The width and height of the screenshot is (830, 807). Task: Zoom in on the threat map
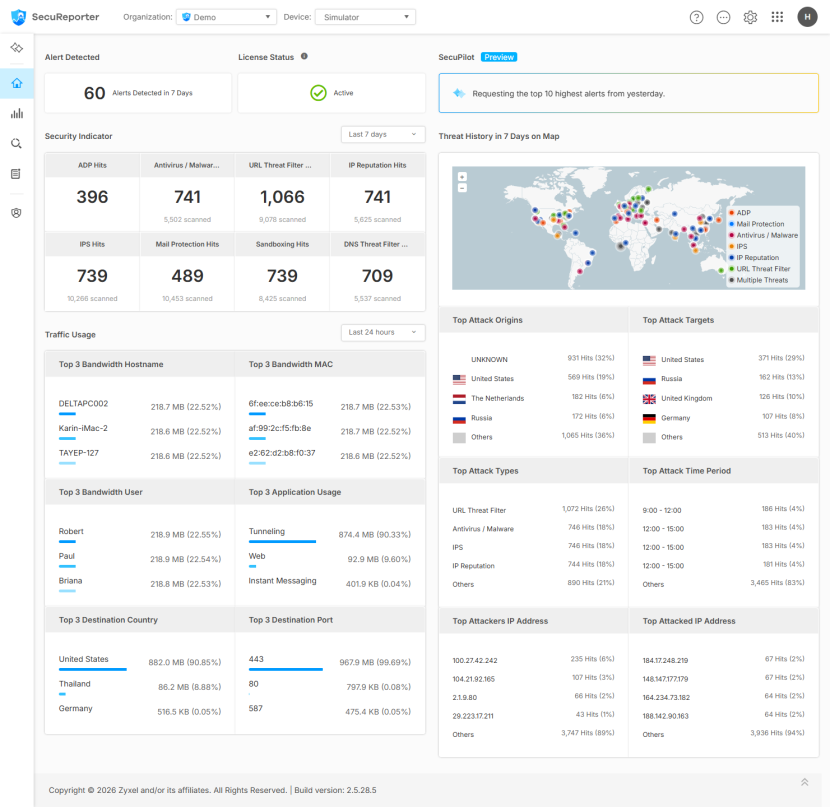click(462, 177)
